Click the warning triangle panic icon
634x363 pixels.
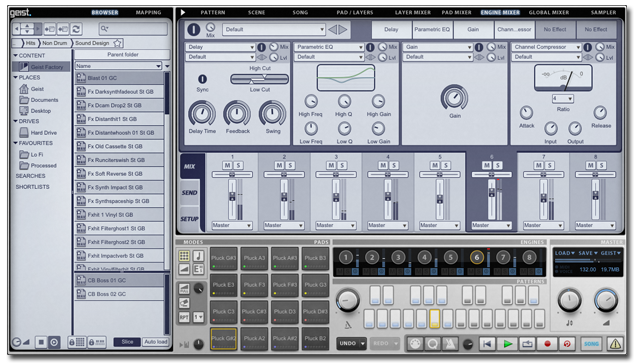615,344
